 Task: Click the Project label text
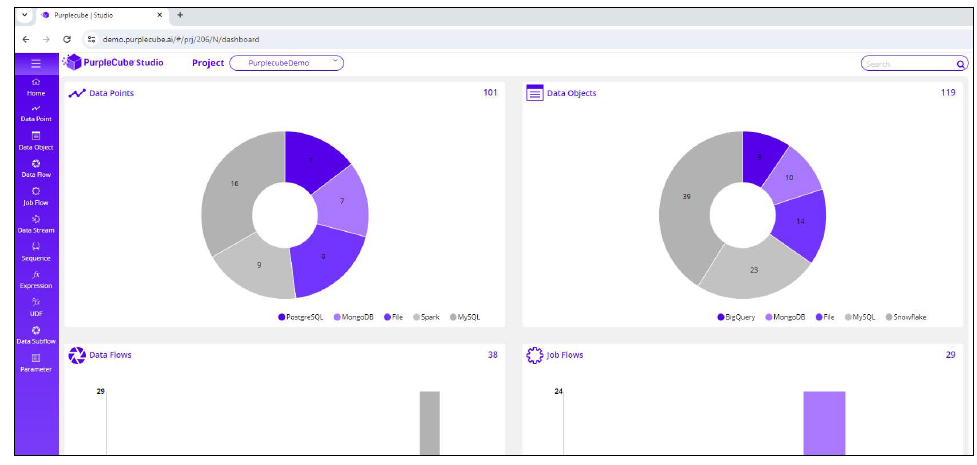(208, 63)
